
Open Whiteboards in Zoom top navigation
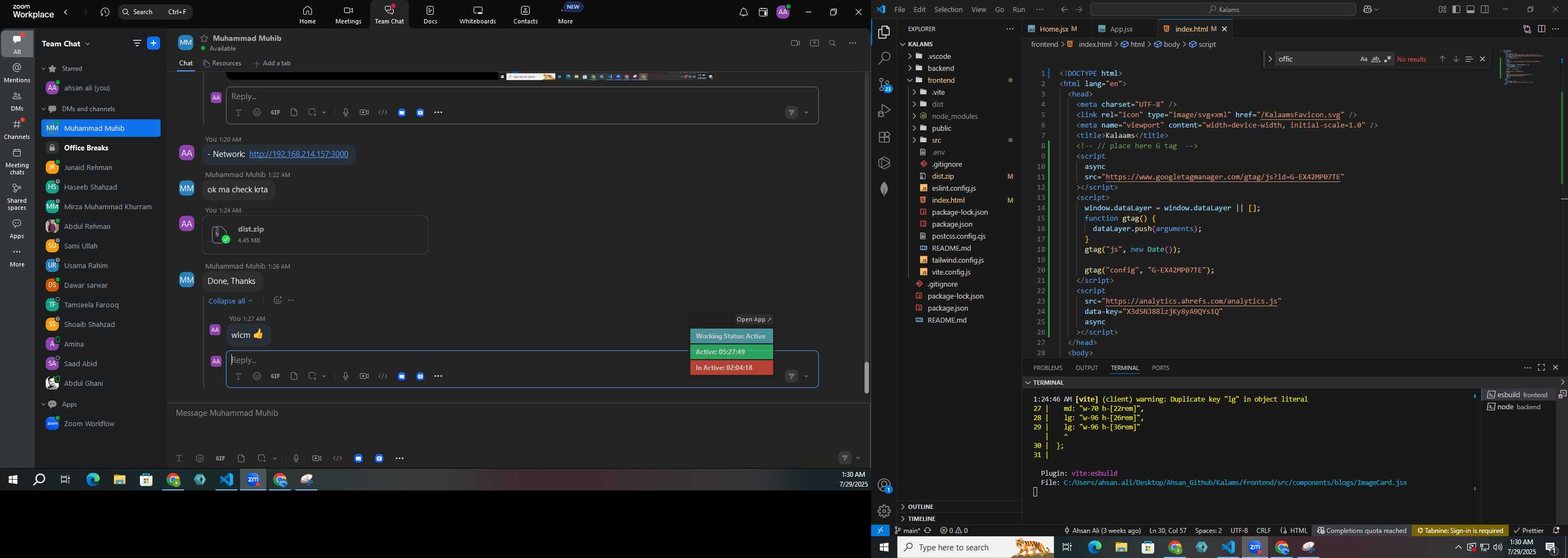tap(478, 15)
